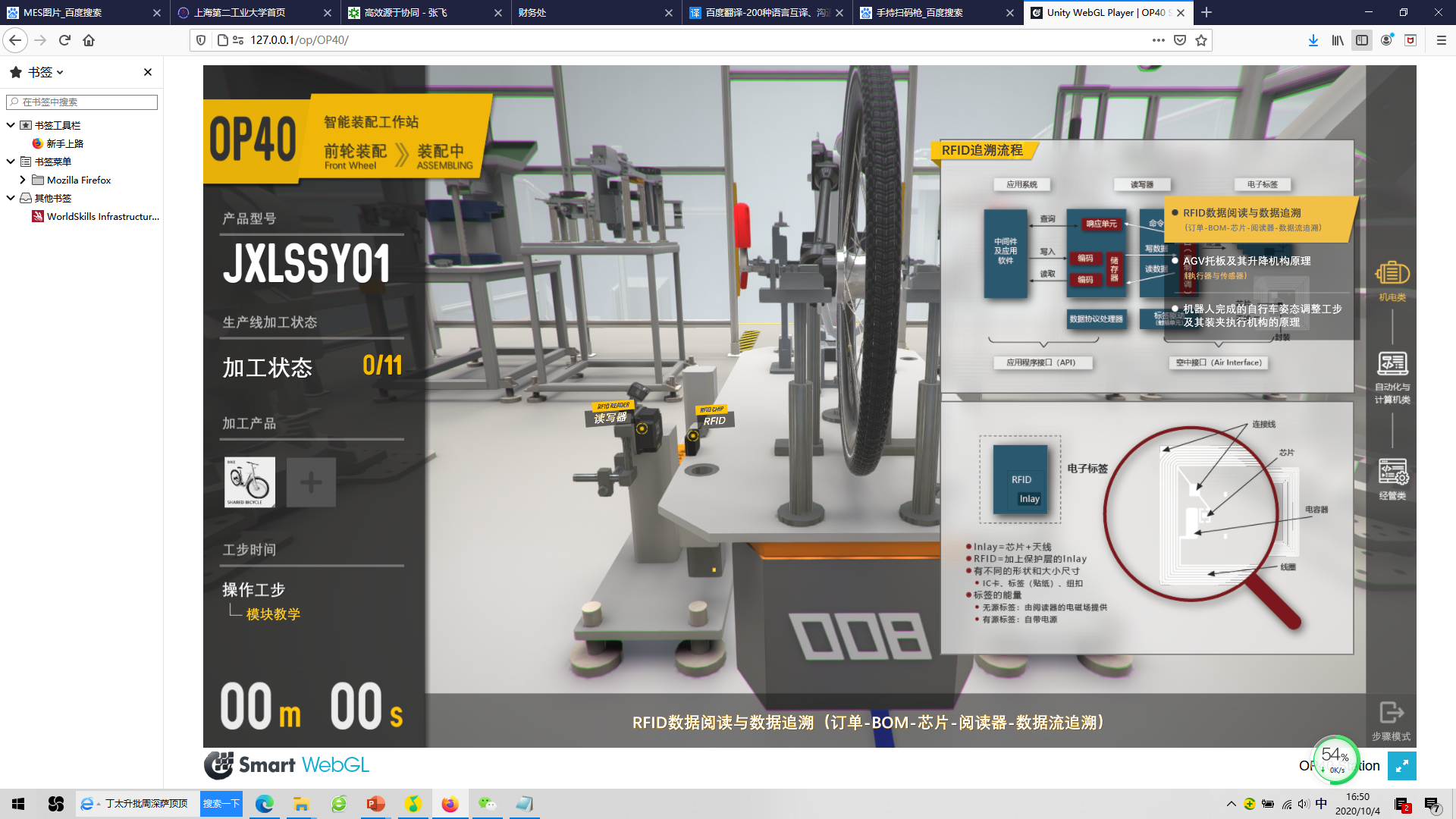This screenshot has height=819, width=1456.
Task: Open the 自动化与计算机类 category icon
Action: 1392,377
